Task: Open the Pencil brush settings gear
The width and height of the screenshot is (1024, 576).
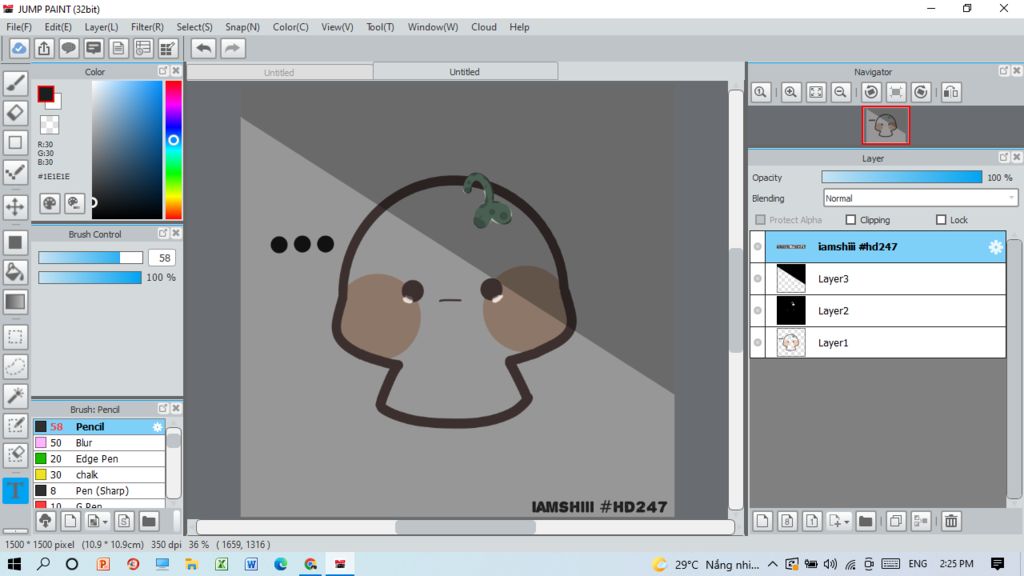Action: [157, 427]
